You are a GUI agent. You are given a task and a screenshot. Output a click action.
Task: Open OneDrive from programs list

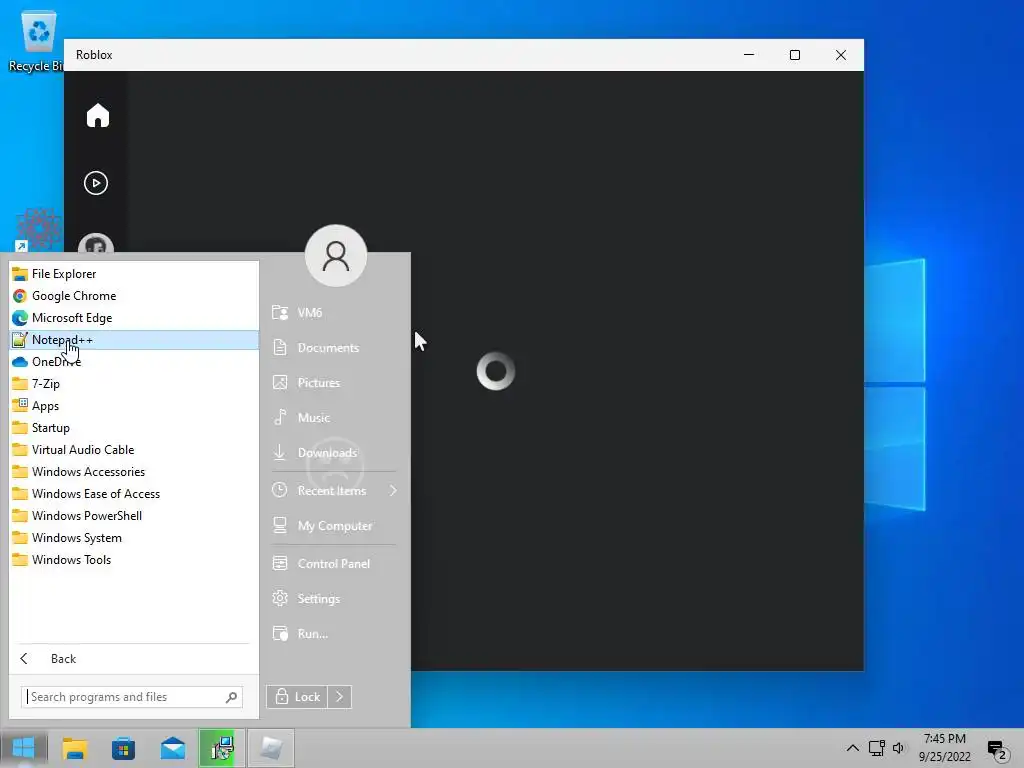134,362
